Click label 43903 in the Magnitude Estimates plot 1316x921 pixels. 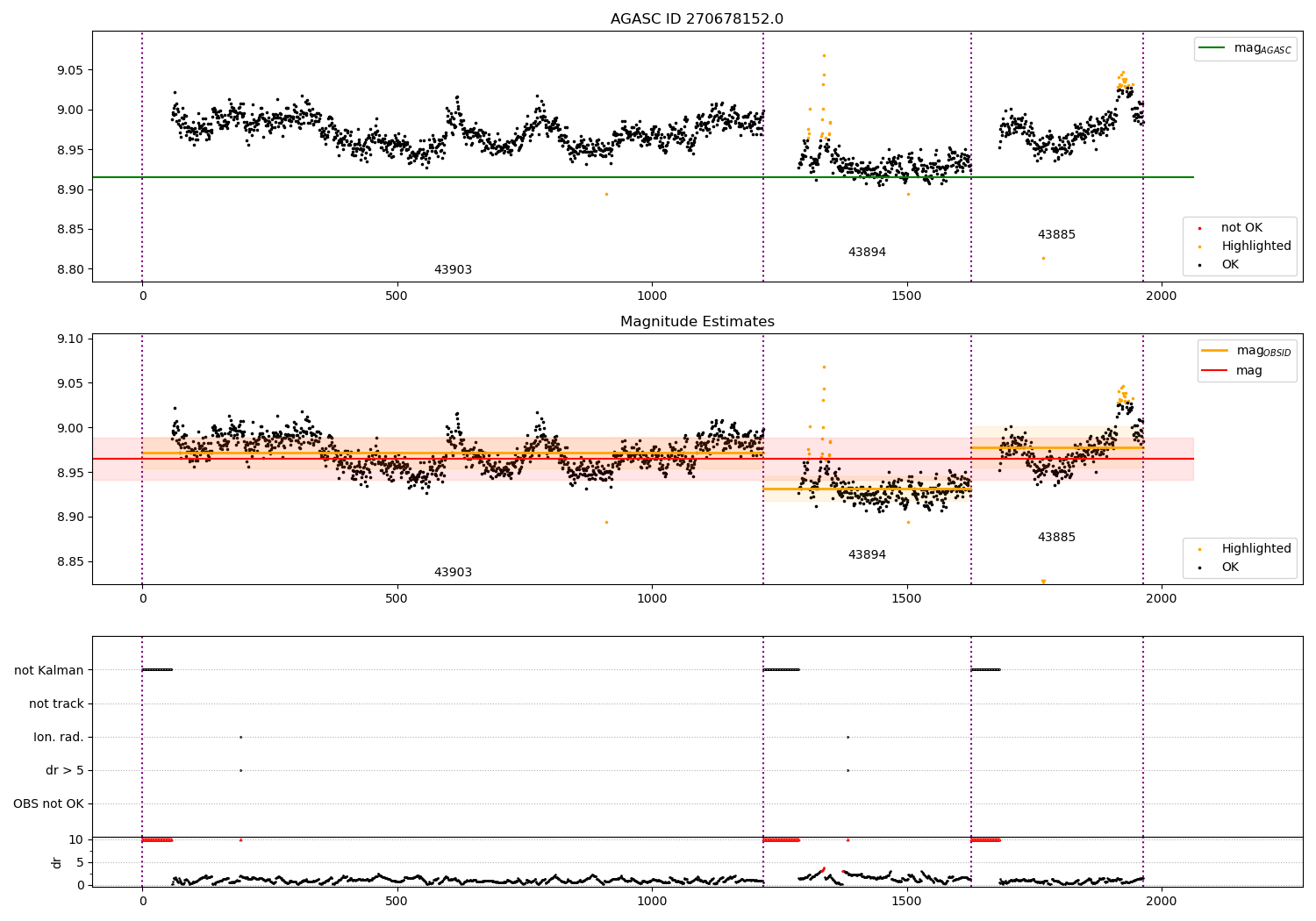[x=453, y=573]
